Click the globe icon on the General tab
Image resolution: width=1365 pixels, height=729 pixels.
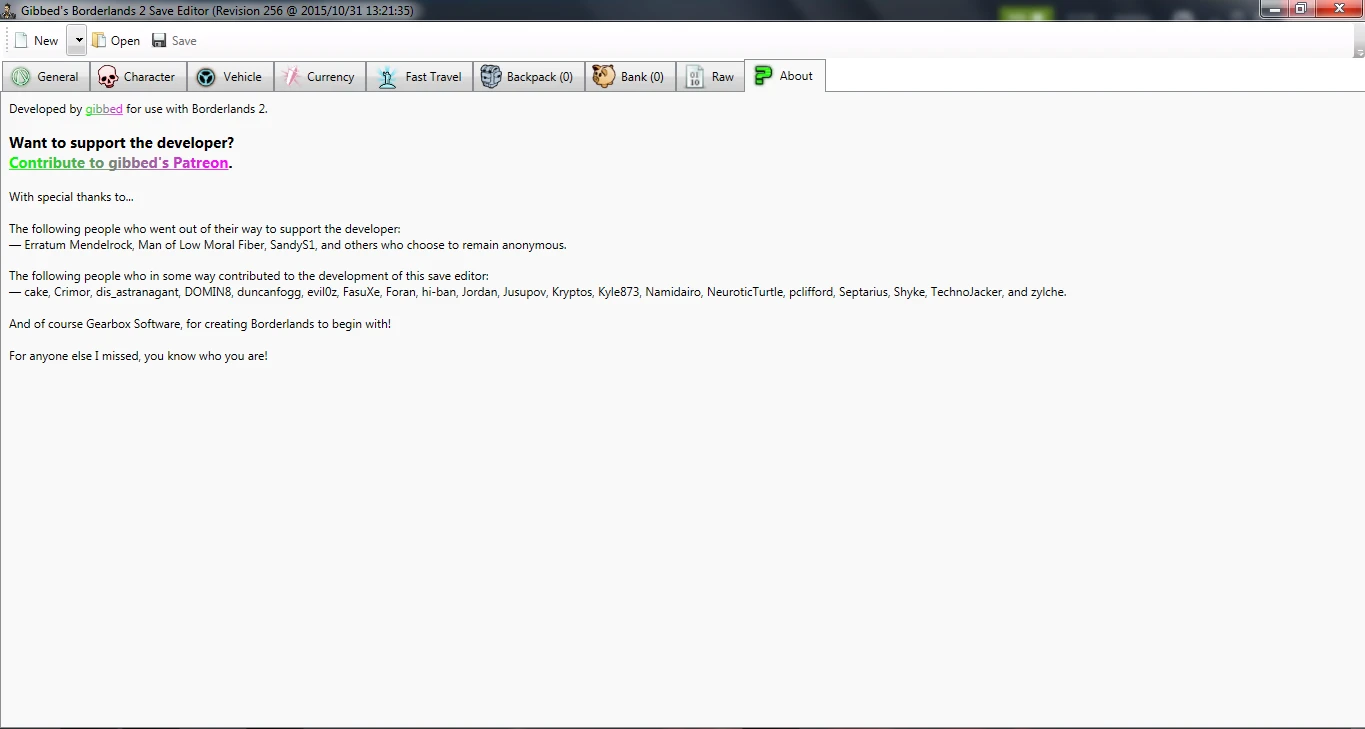[x=19, y=76]
